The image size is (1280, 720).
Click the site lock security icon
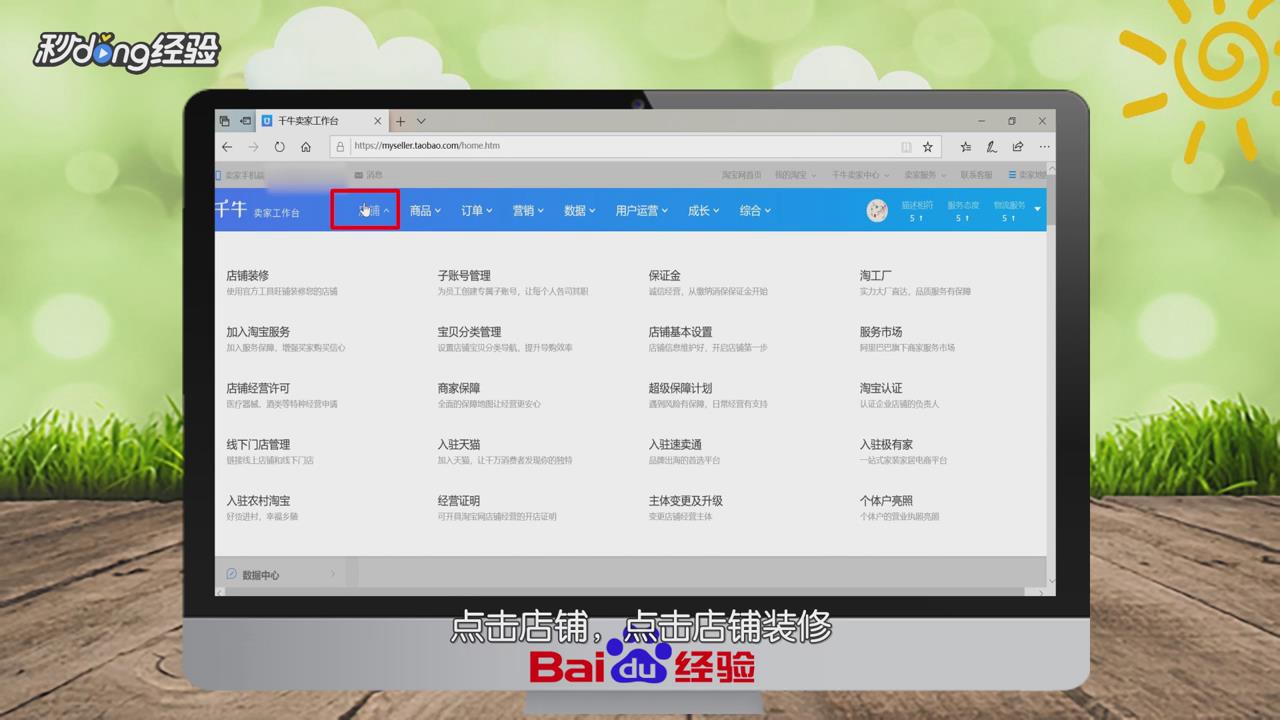340,146
